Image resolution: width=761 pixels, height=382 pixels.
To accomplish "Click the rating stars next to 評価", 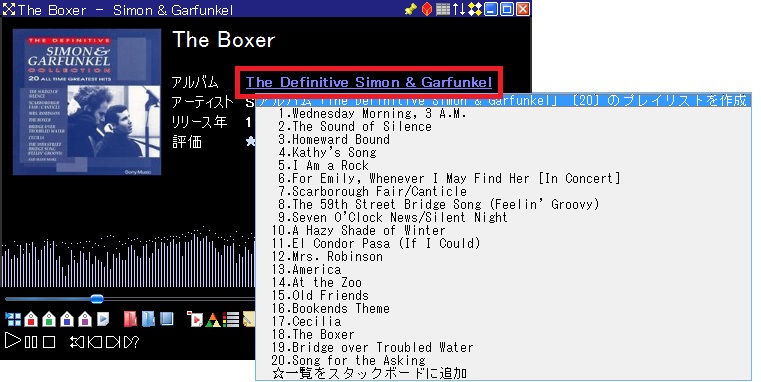I will 250,141.
